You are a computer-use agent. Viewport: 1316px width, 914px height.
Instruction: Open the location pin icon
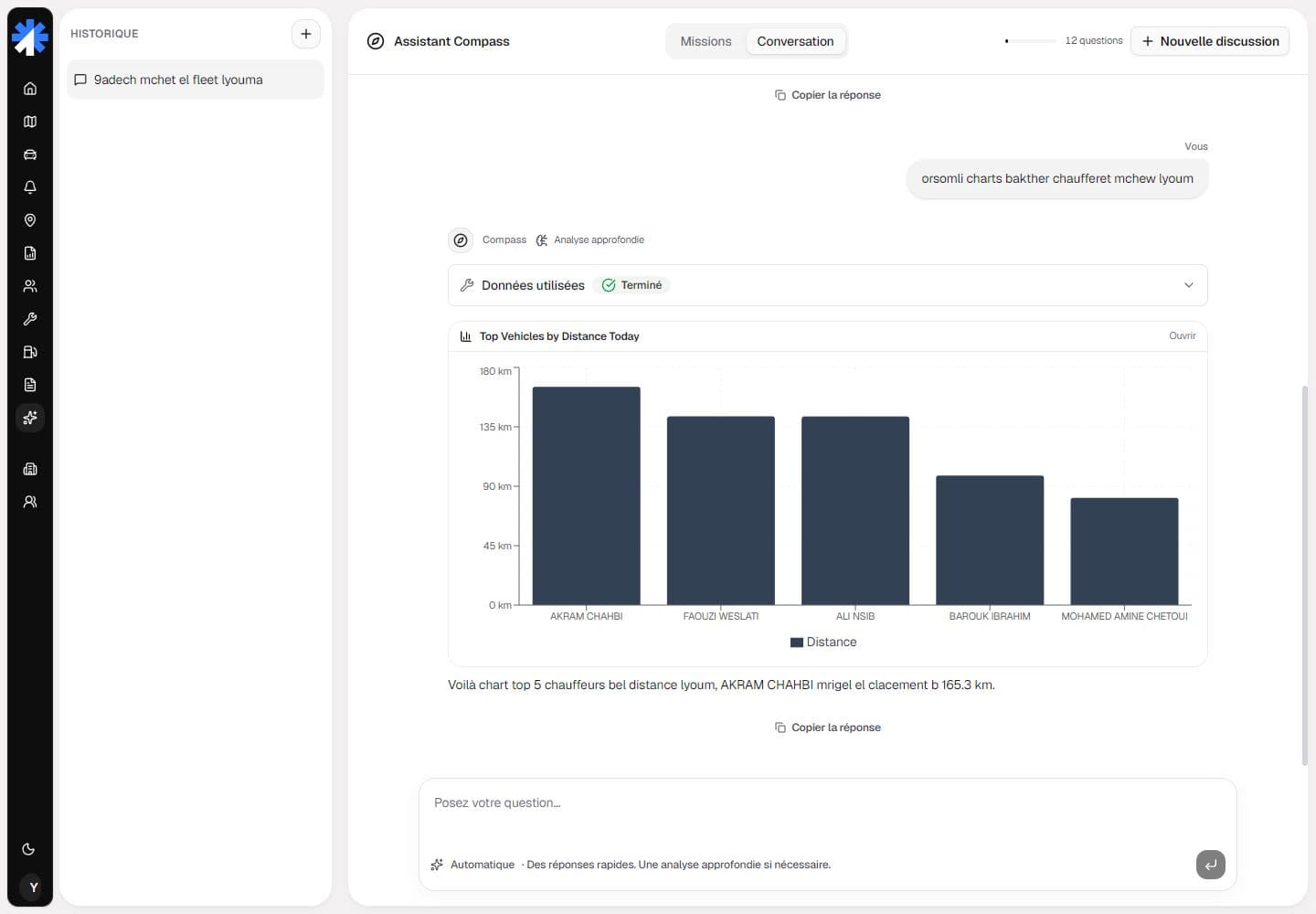point(30,220)
